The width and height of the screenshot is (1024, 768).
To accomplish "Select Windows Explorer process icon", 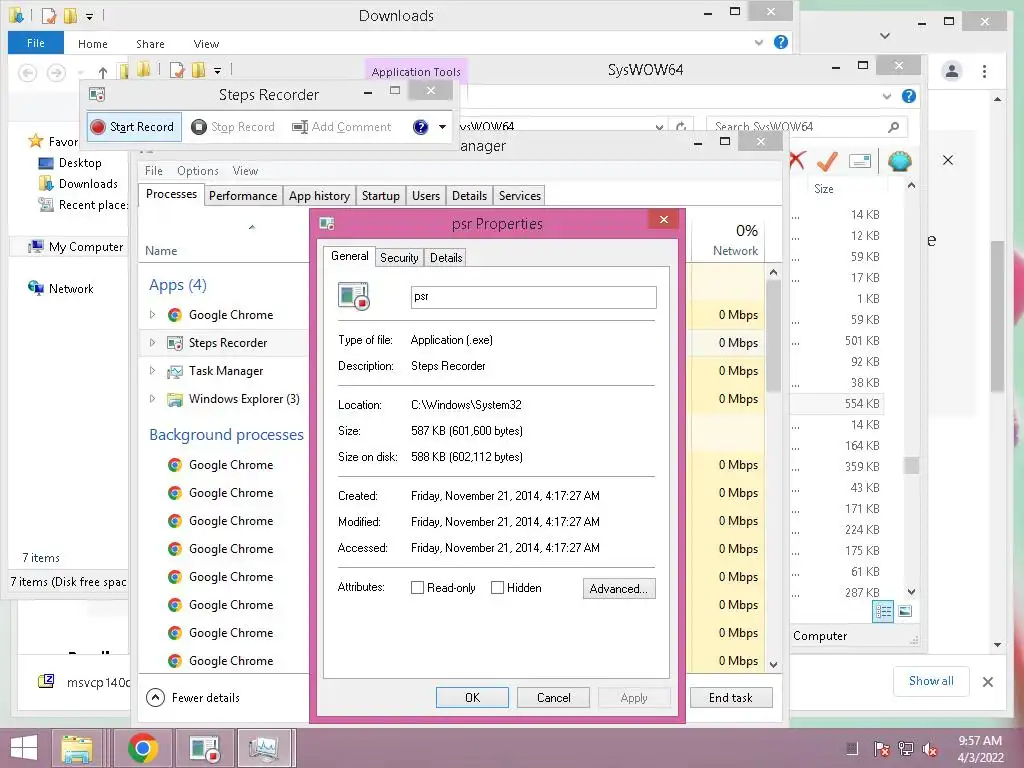I will tap(174, 399).
